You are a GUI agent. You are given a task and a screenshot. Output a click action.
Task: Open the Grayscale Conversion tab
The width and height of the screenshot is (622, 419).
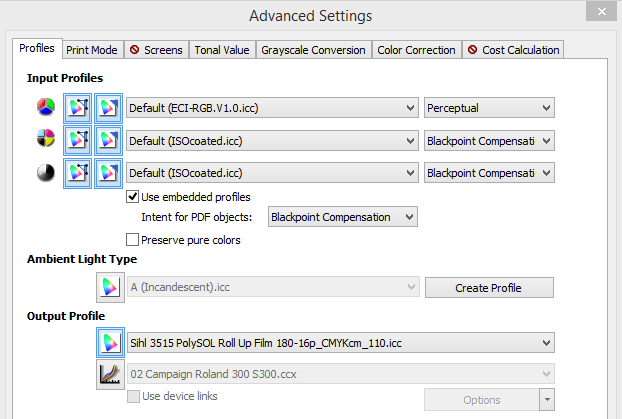pos(314,49)
